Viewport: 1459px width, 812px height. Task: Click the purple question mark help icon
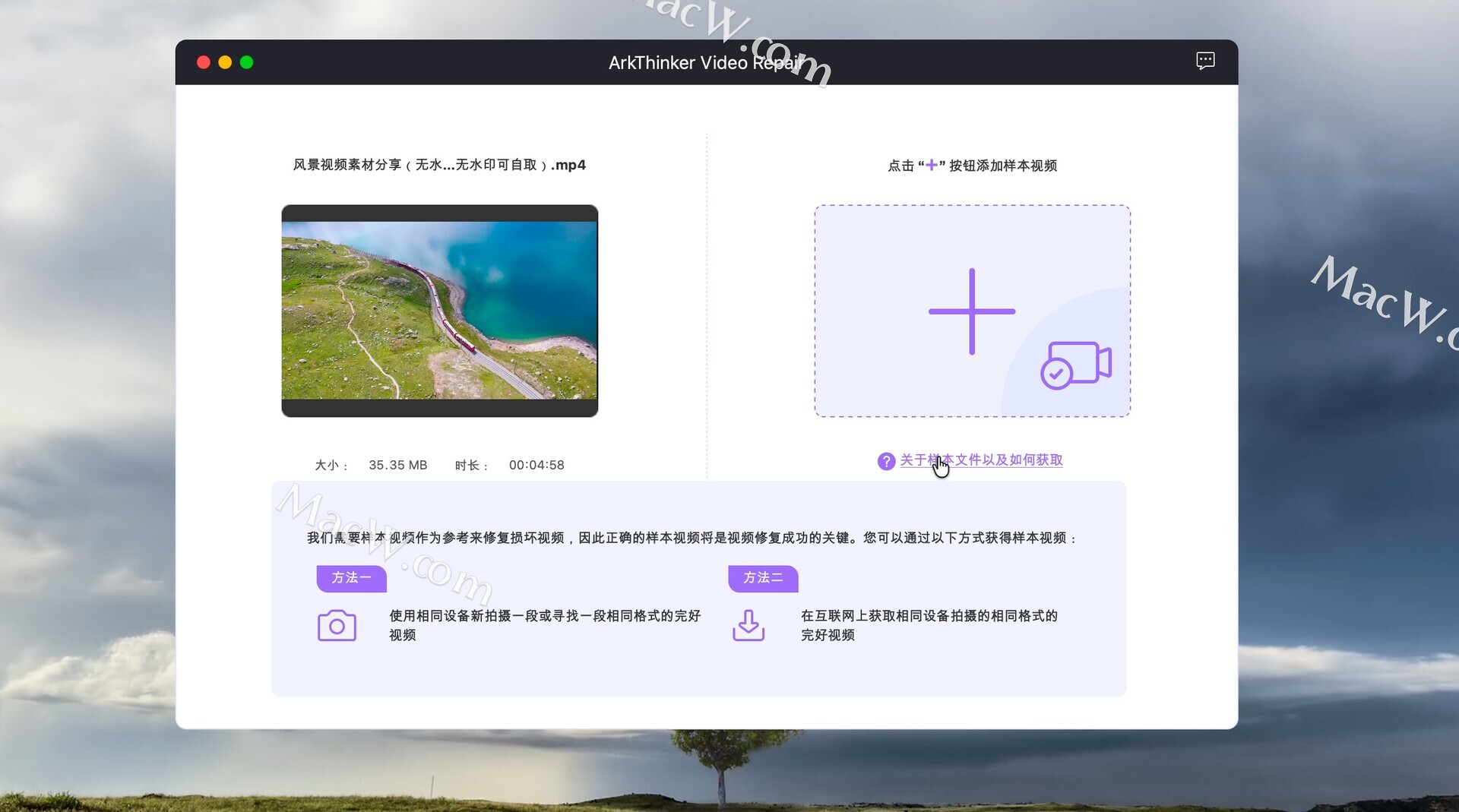pyautogui.click(x=885, y=461)
